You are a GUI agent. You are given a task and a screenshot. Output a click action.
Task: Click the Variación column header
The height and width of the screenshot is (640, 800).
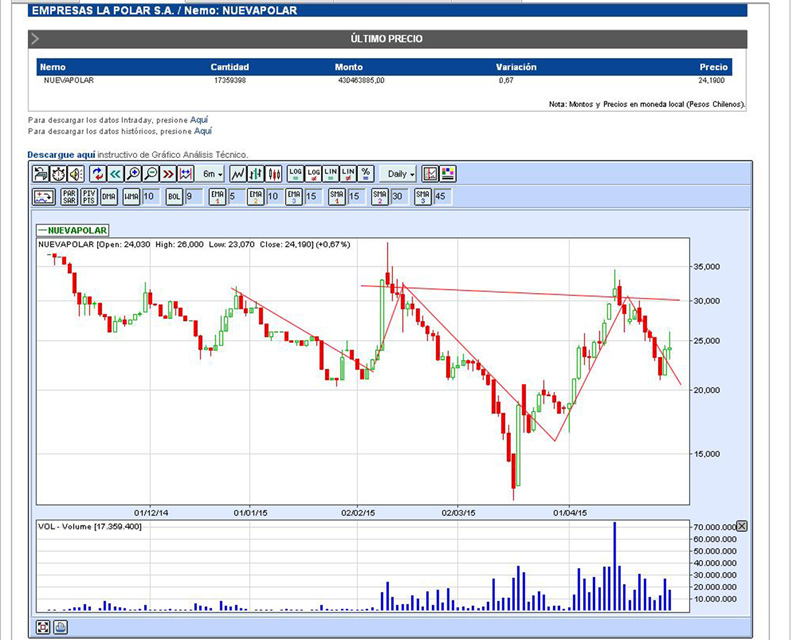(x=516, y=67)
